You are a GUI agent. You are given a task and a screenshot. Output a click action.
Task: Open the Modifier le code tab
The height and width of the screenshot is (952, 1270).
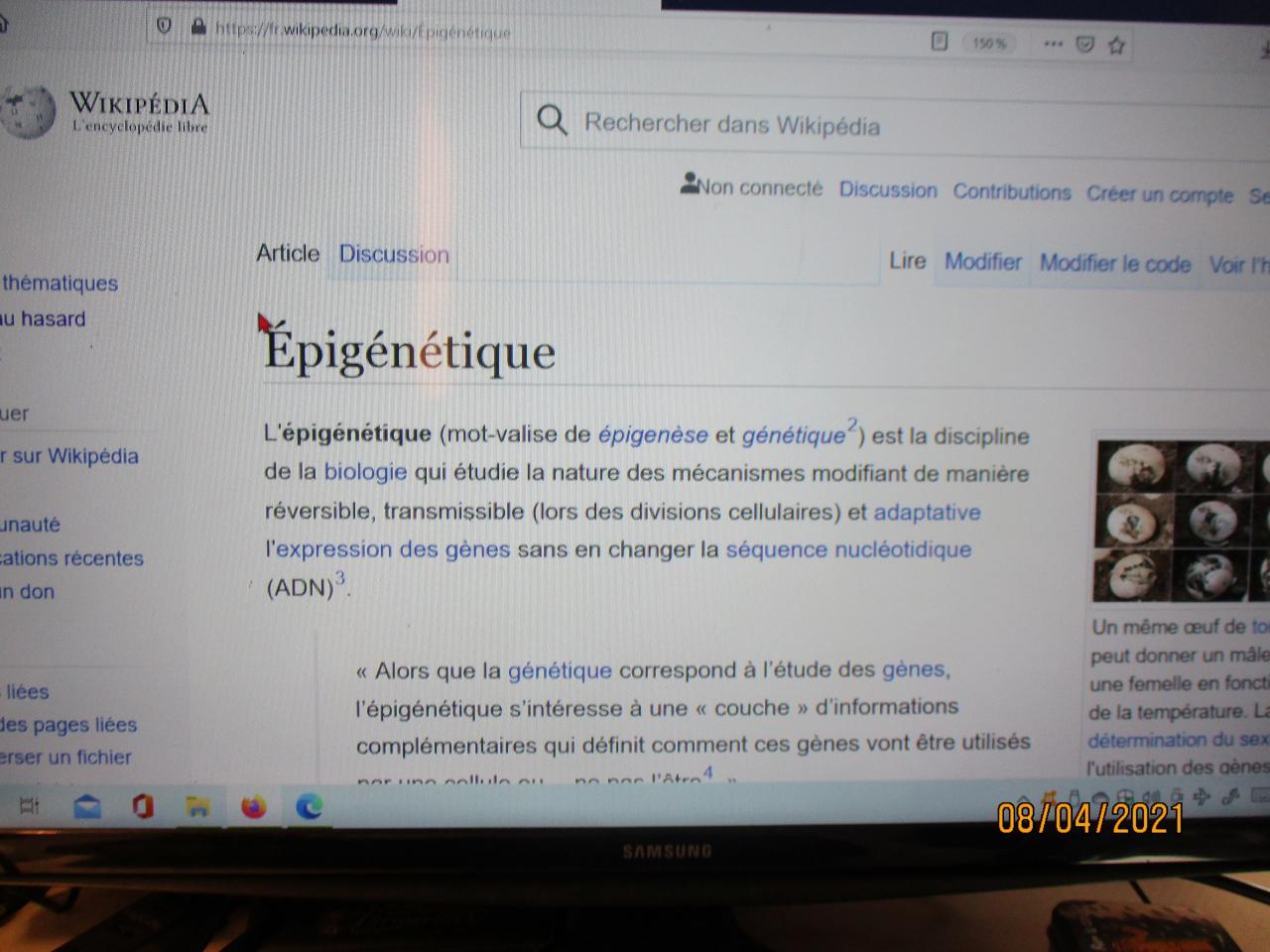pyautogui.click(x=1115, y=263)
